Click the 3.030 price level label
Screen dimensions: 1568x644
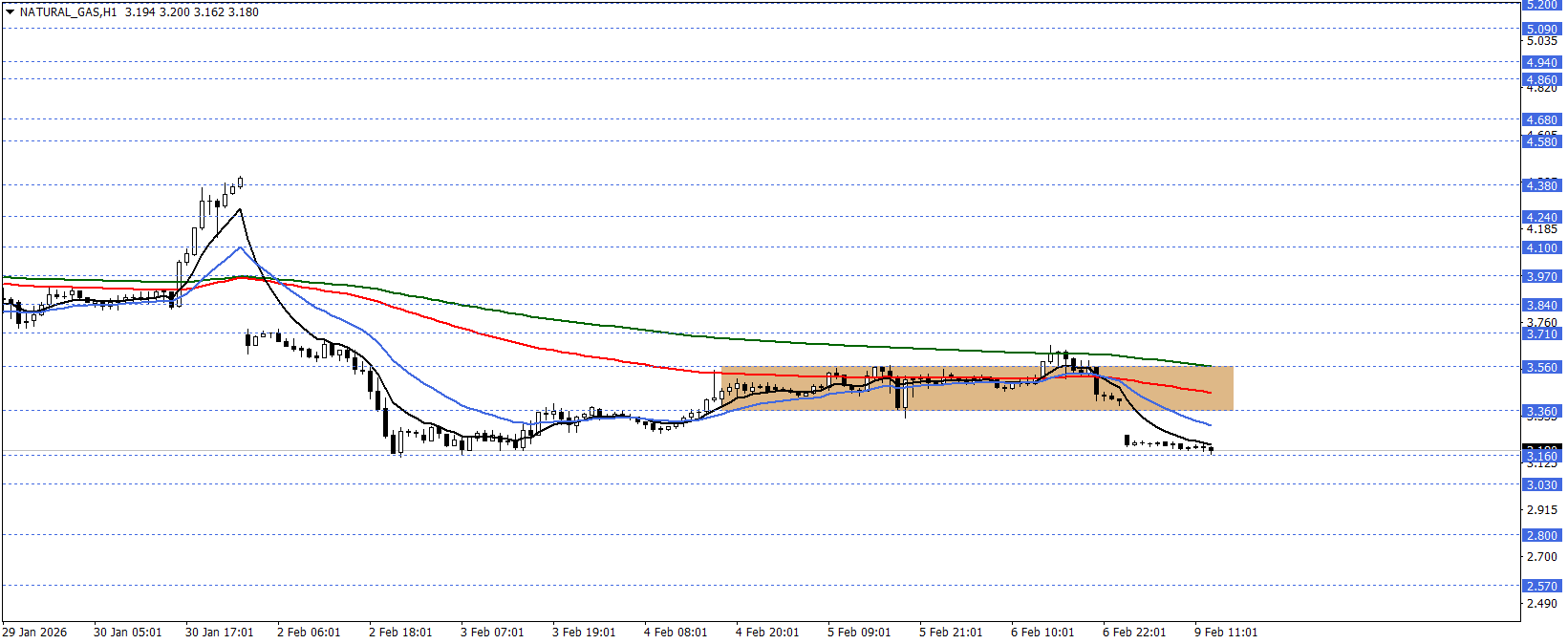coord(1540,484)
